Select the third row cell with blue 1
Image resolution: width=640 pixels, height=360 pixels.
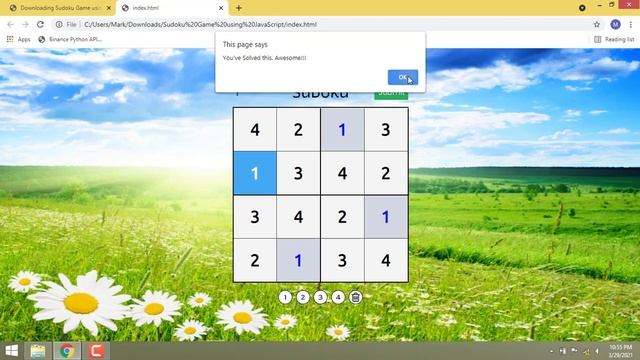pos(386,217)
